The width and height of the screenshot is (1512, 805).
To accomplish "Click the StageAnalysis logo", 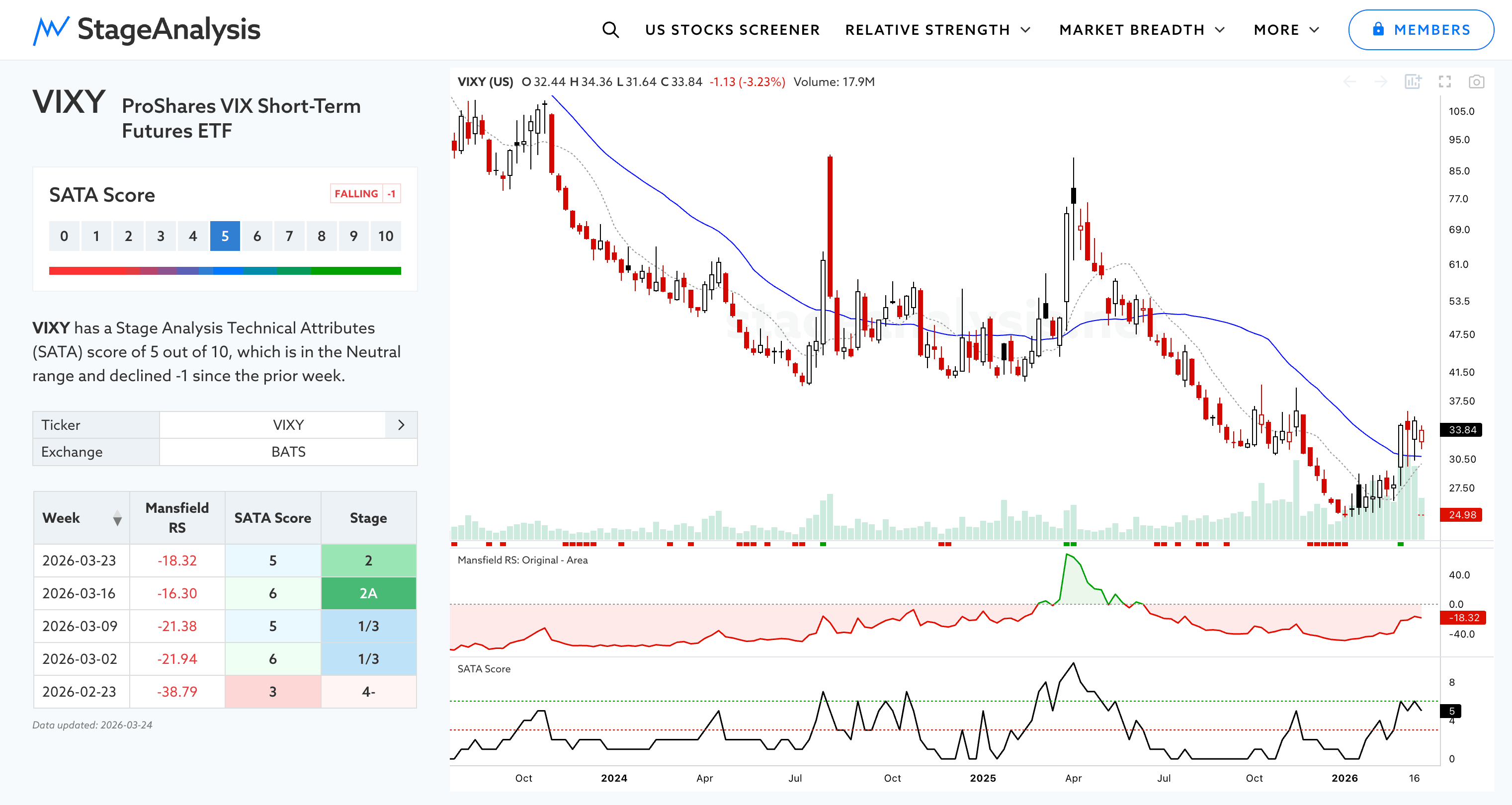I will point(147,30).
